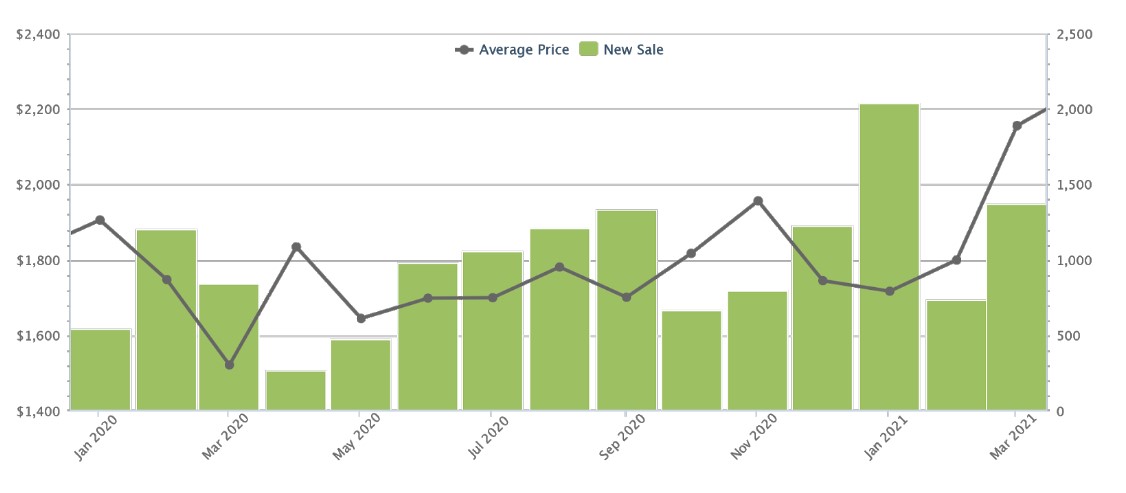Click the shortest bar for Apr 2020

click(x=295, y=391)
